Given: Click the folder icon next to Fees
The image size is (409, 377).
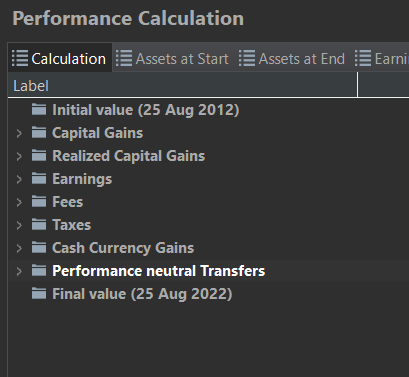Looking at the screenshot, I should (x=39, y=201).
